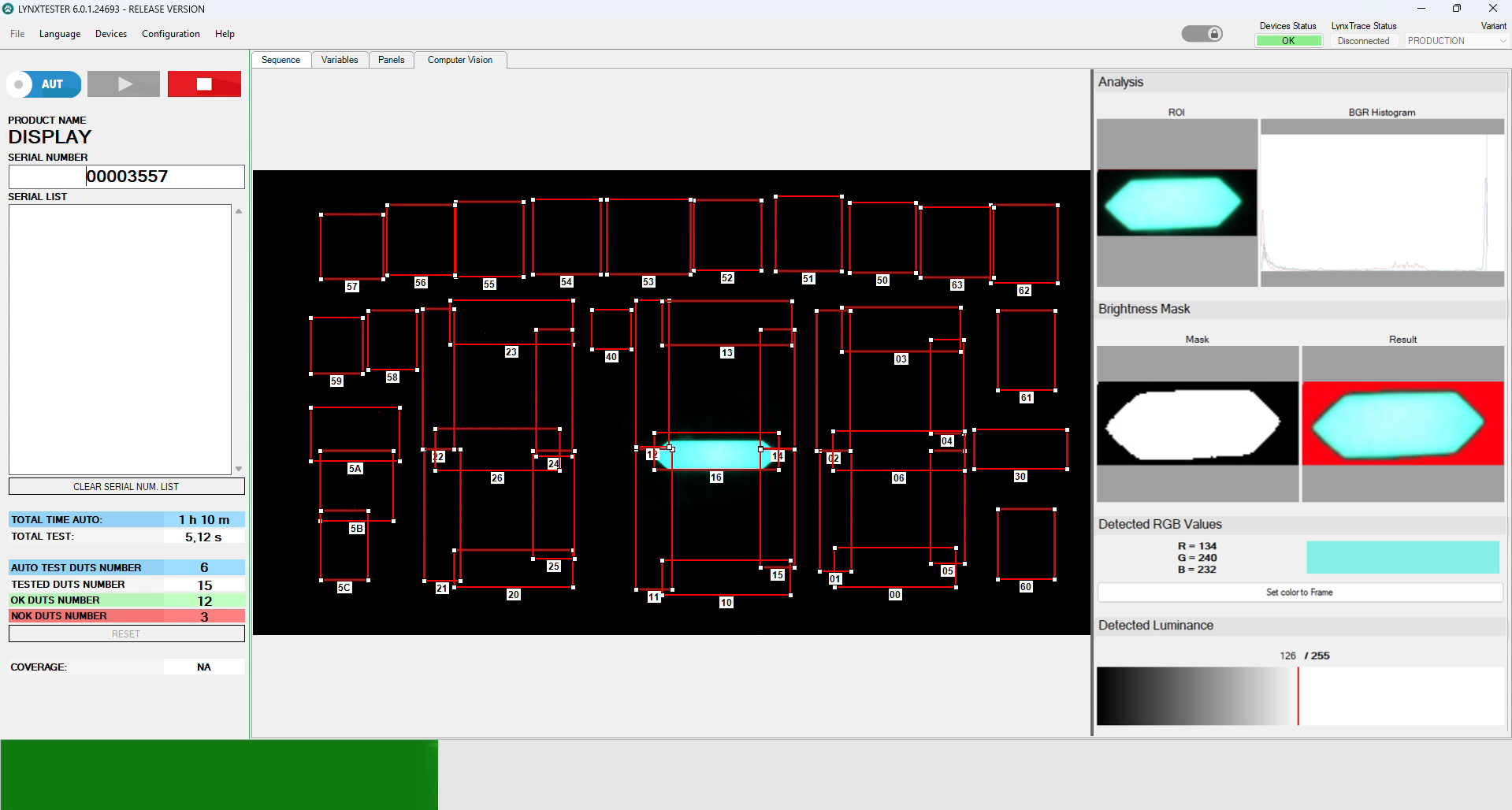1512x810 pixels.
Task: Open the Configuration menu
Action: pos(170,34)
